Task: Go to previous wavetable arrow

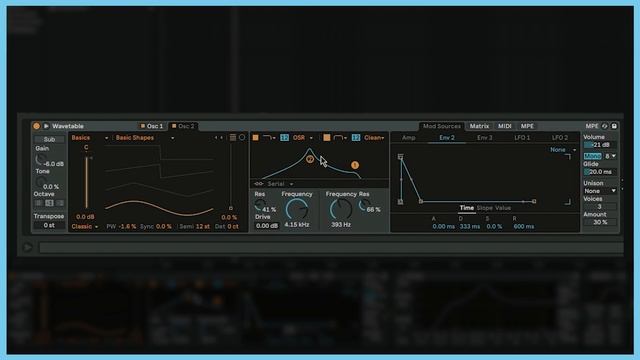Action: [216, 138]
